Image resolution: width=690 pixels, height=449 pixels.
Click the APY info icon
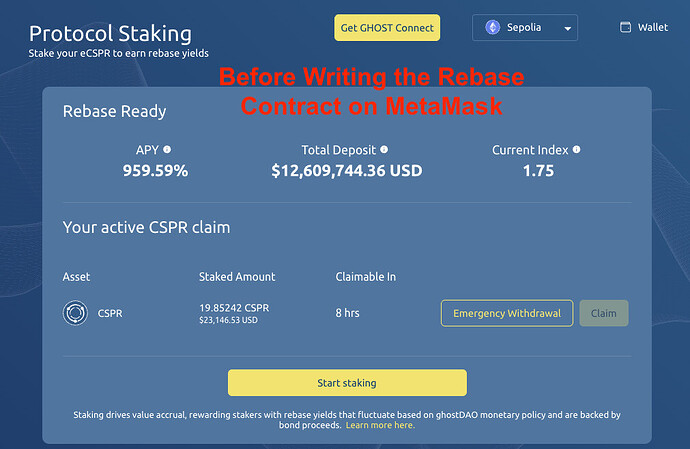click(167, 150)
